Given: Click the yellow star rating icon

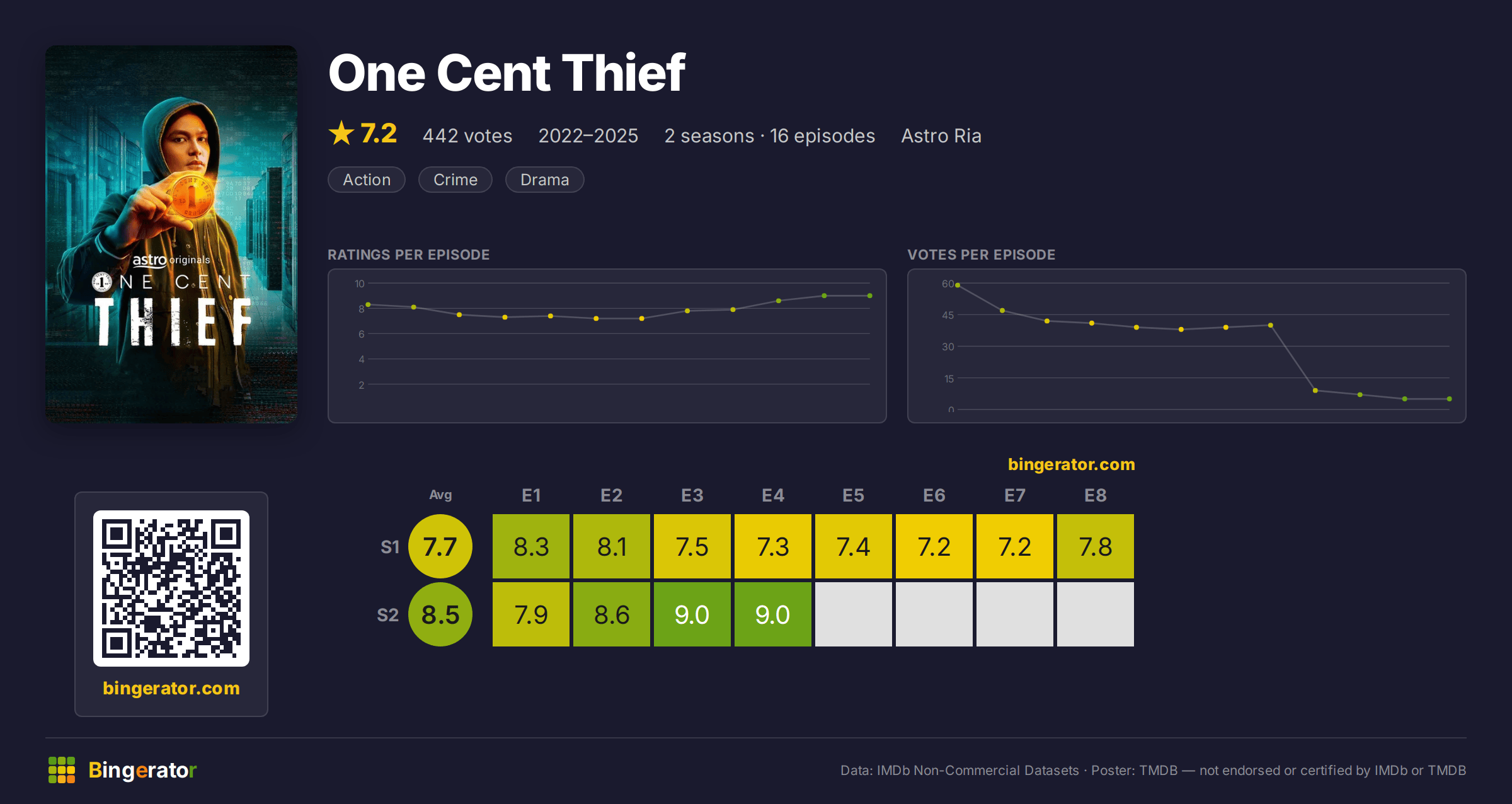Looking at the screenshot, I should pos(341,133).
